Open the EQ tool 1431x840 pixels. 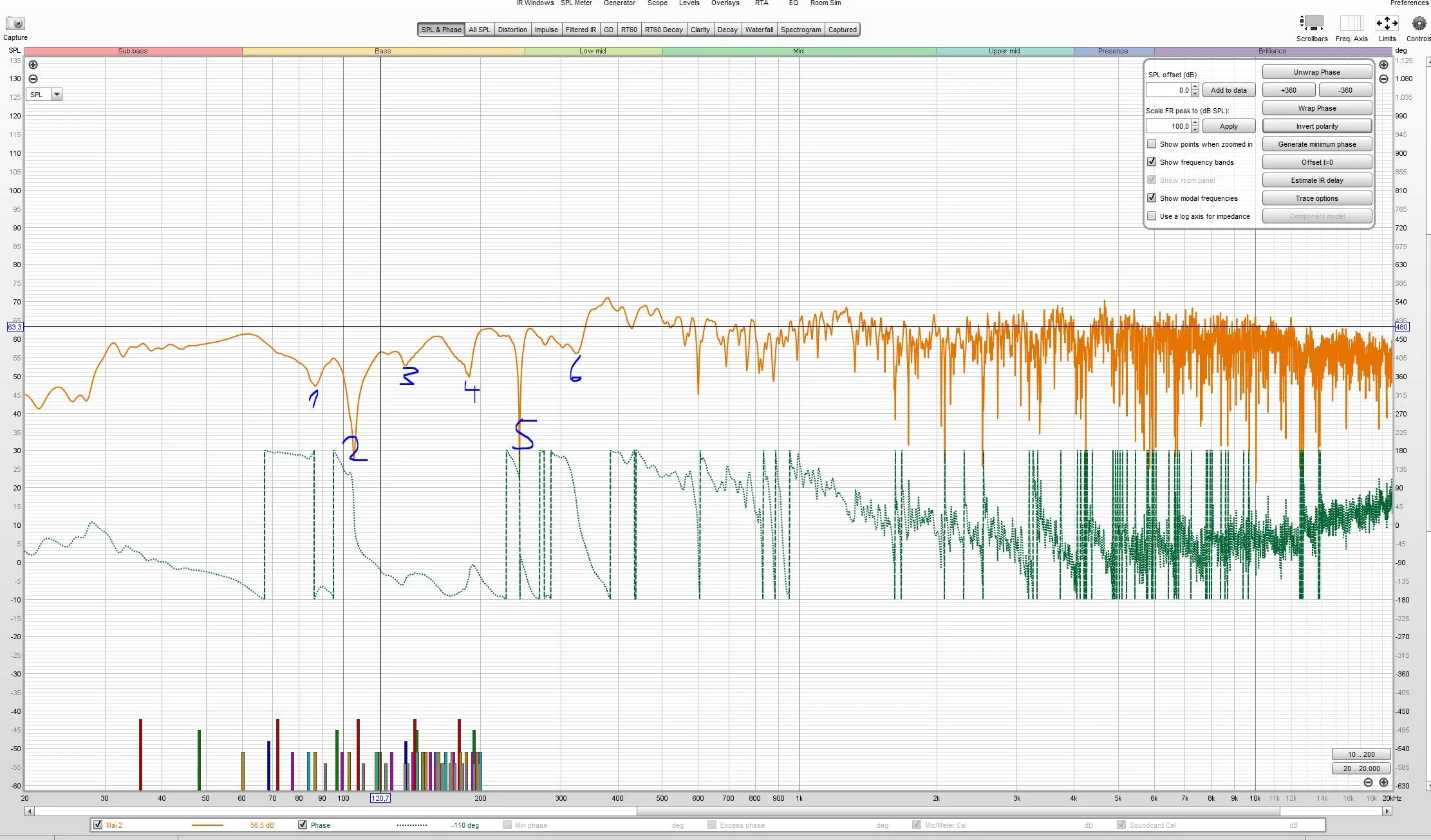coord(794,3)
